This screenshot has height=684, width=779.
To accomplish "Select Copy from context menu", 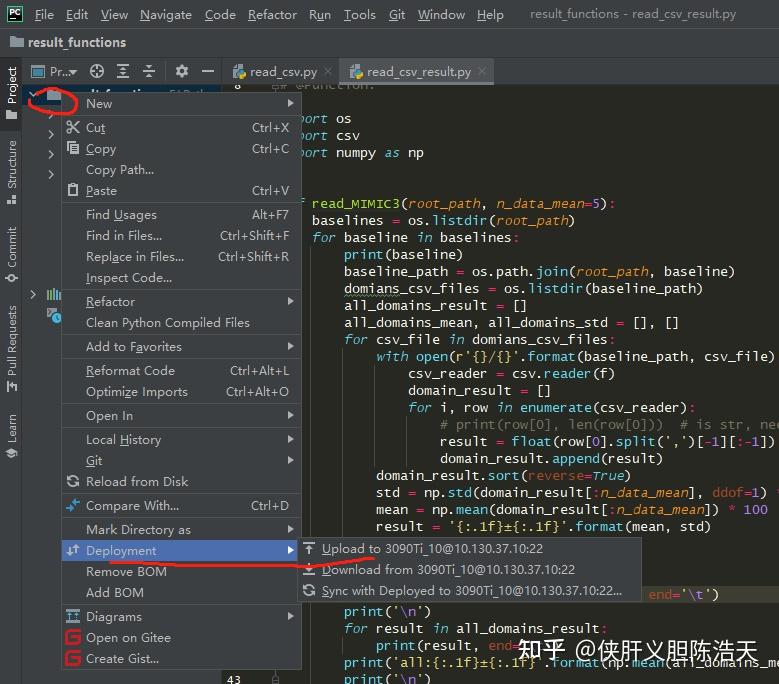I will click(181, 149).
